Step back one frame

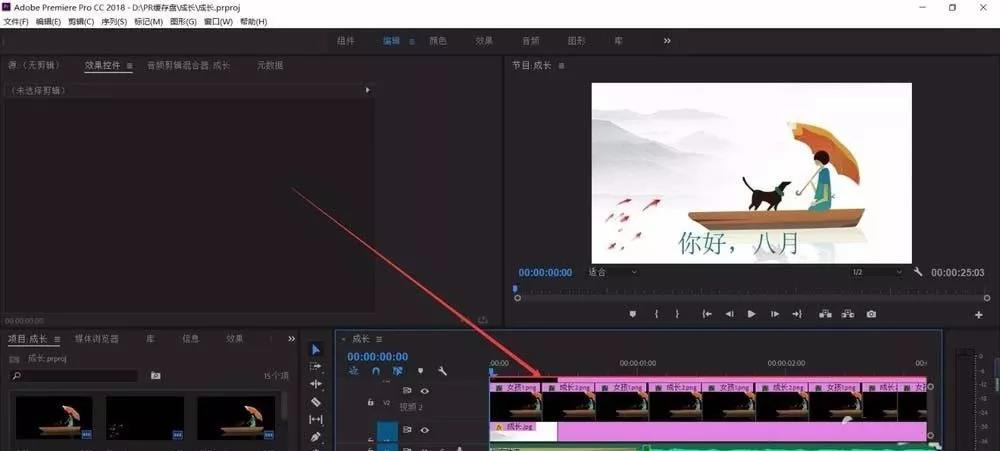click(730, 314)
